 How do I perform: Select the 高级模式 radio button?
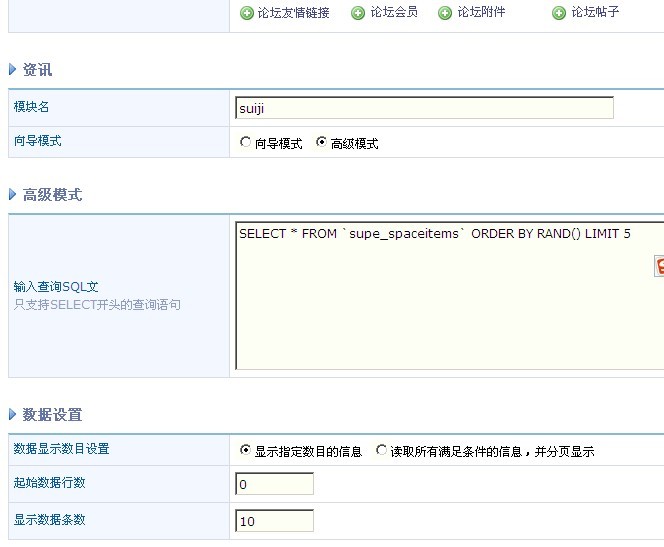[x=321, y=143]
